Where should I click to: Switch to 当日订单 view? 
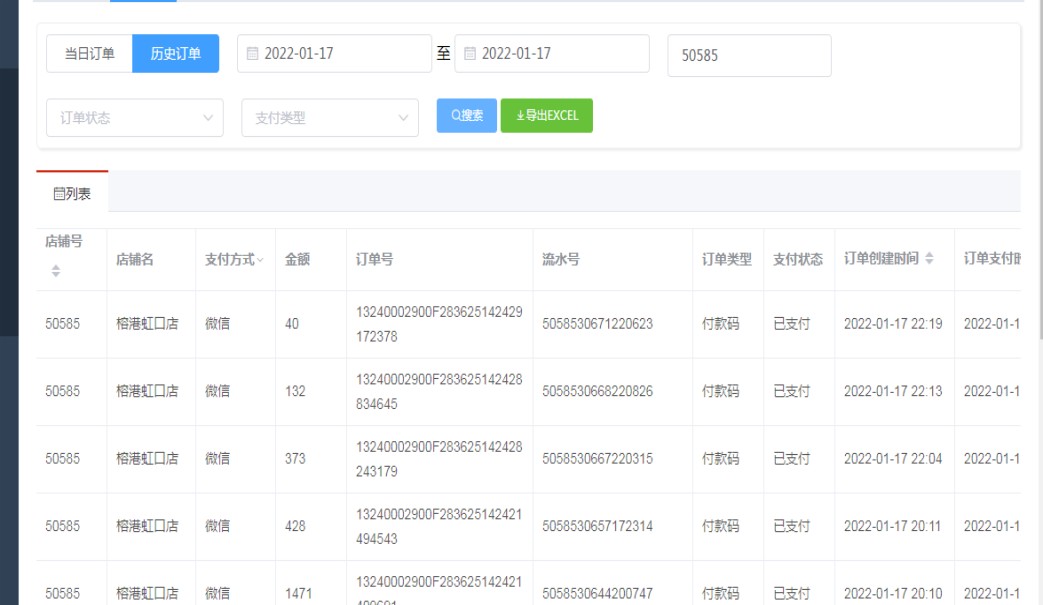89,54
